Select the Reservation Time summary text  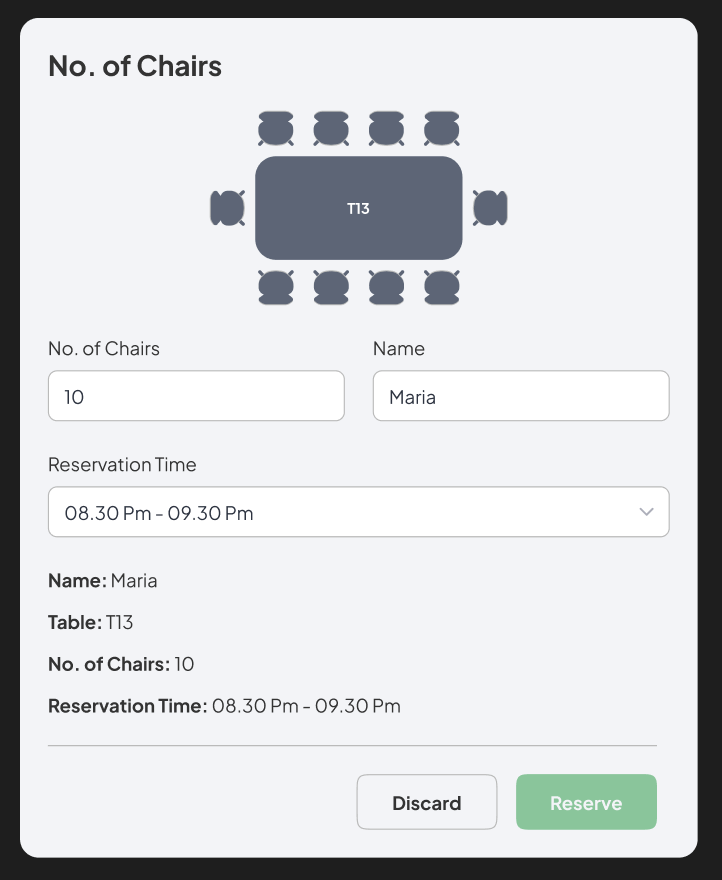pyautogui.click(x=223, y=705)
